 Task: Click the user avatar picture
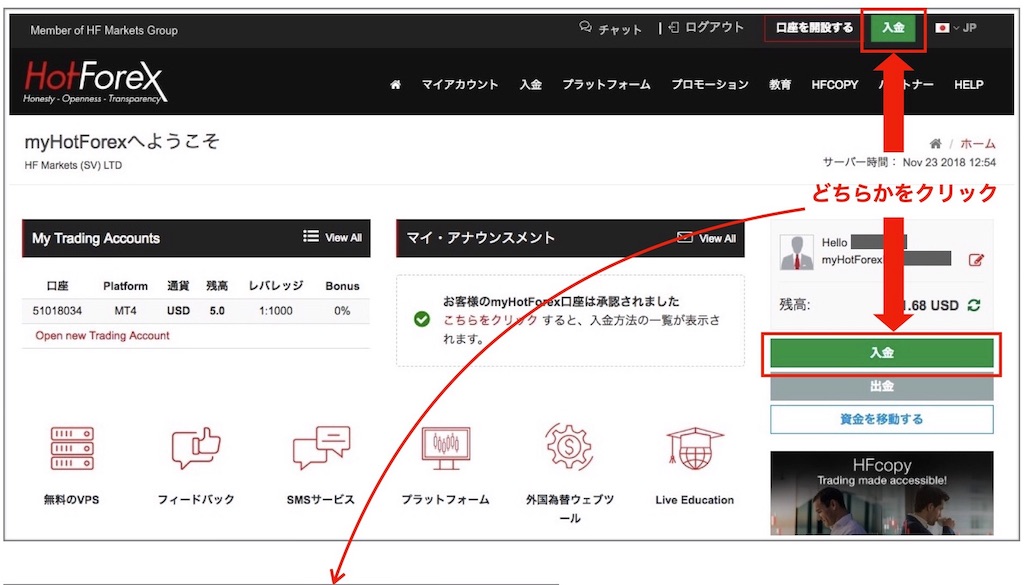tap(797, 252)
